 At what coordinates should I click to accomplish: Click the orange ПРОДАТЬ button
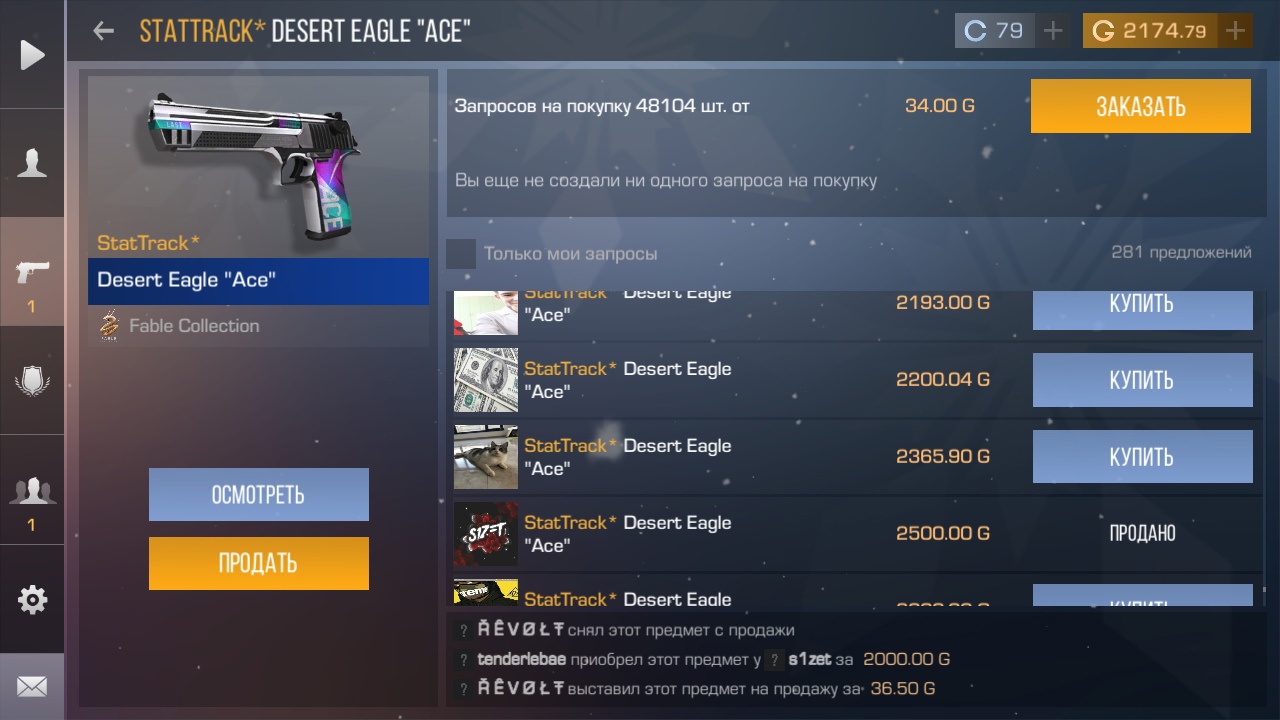(259, 563)
